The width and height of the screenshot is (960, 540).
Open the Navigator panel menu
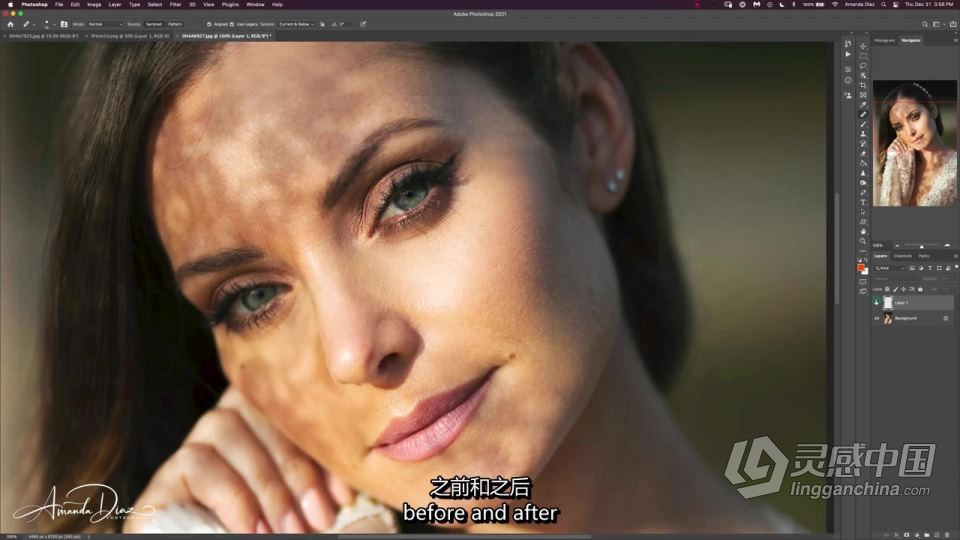tap(956, 40)
